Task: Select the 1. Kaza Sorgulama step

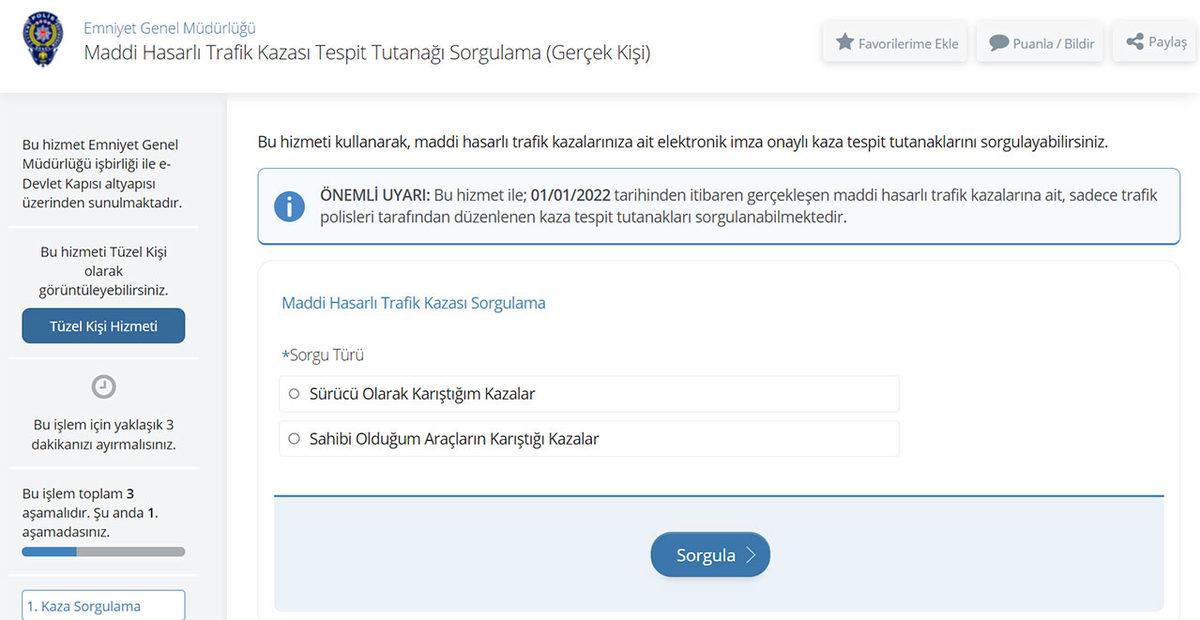Action: (x=103, y=606)
